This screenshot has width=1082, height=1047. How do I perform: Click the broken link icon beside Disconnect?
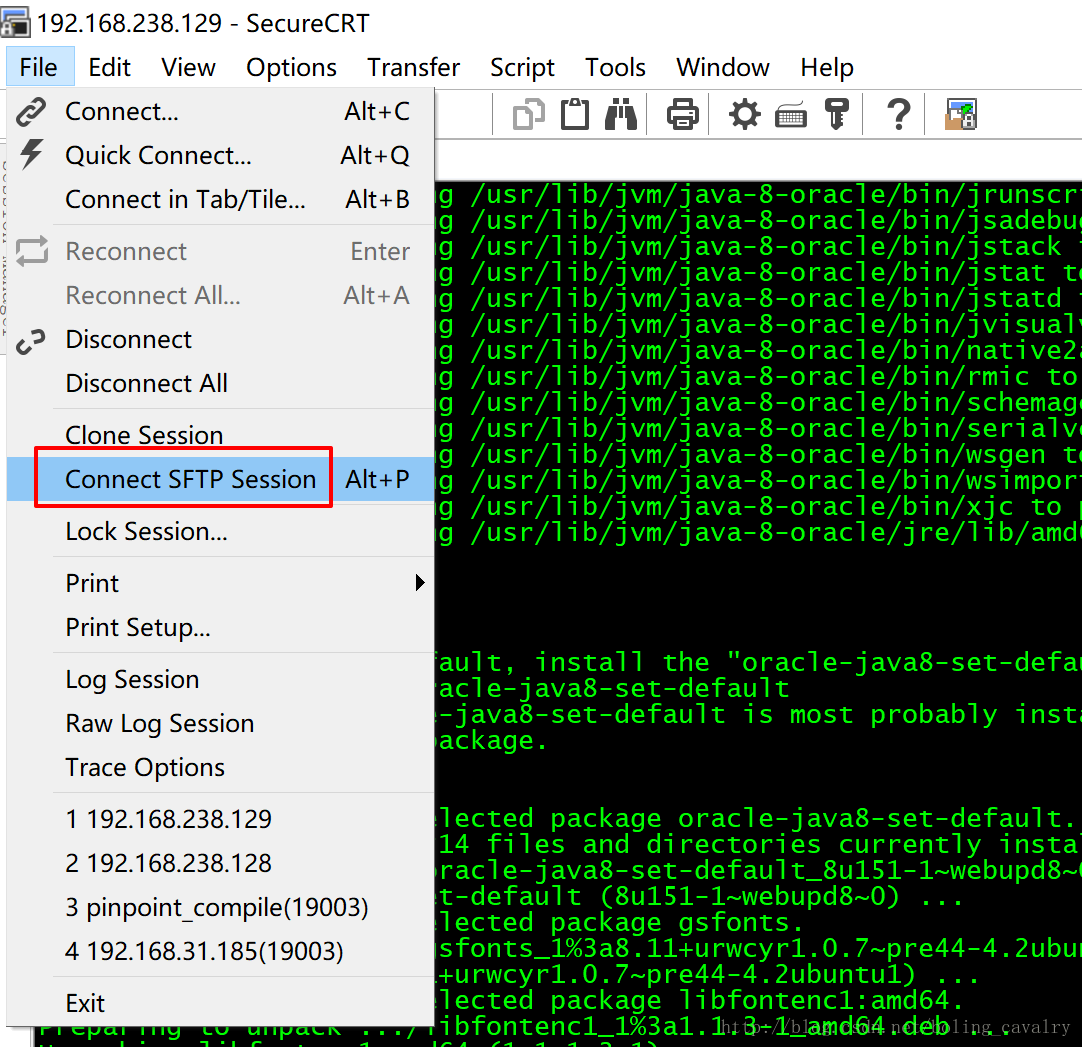coord(31,341)
